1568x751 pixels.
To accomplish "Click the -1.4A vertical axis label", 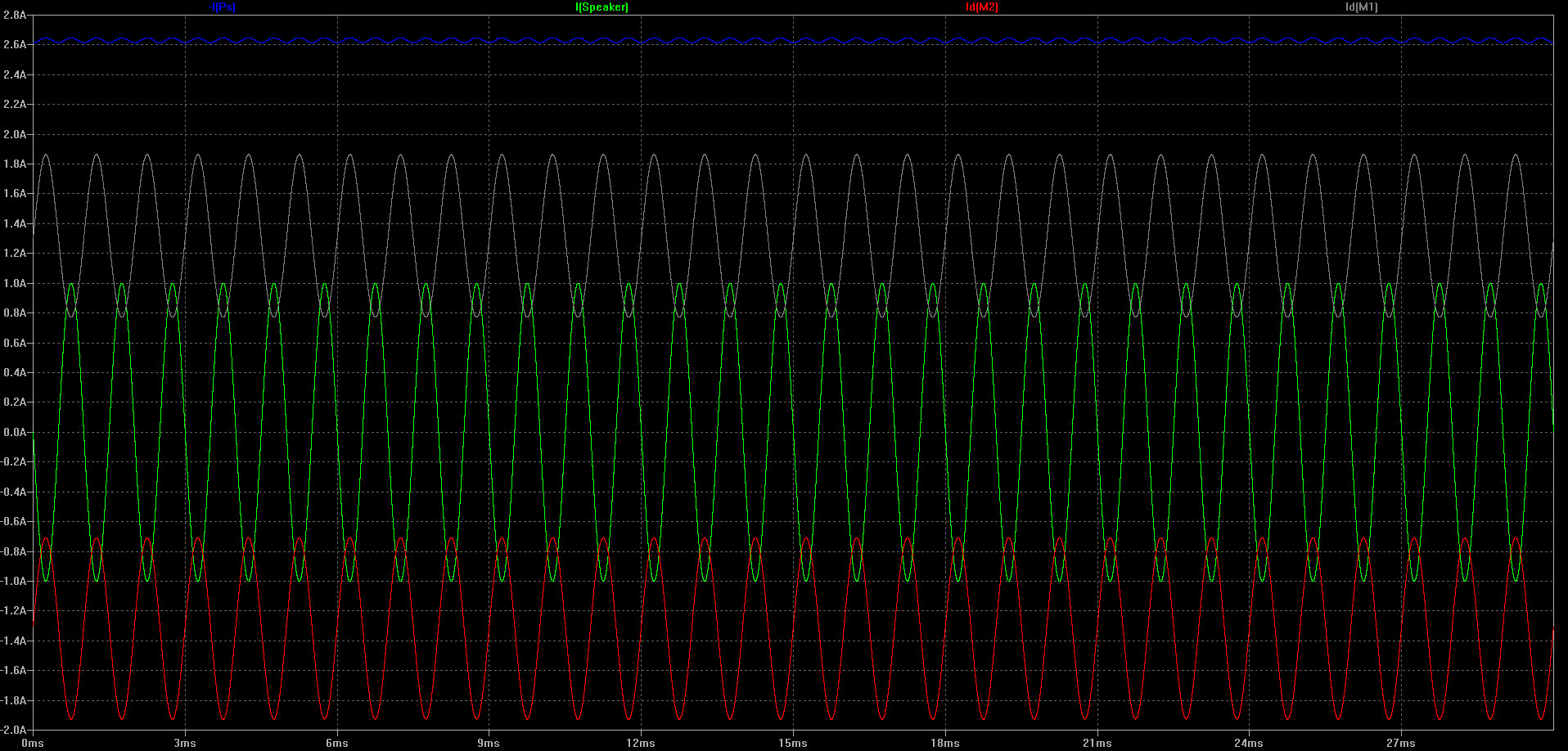I will (14, 641).
